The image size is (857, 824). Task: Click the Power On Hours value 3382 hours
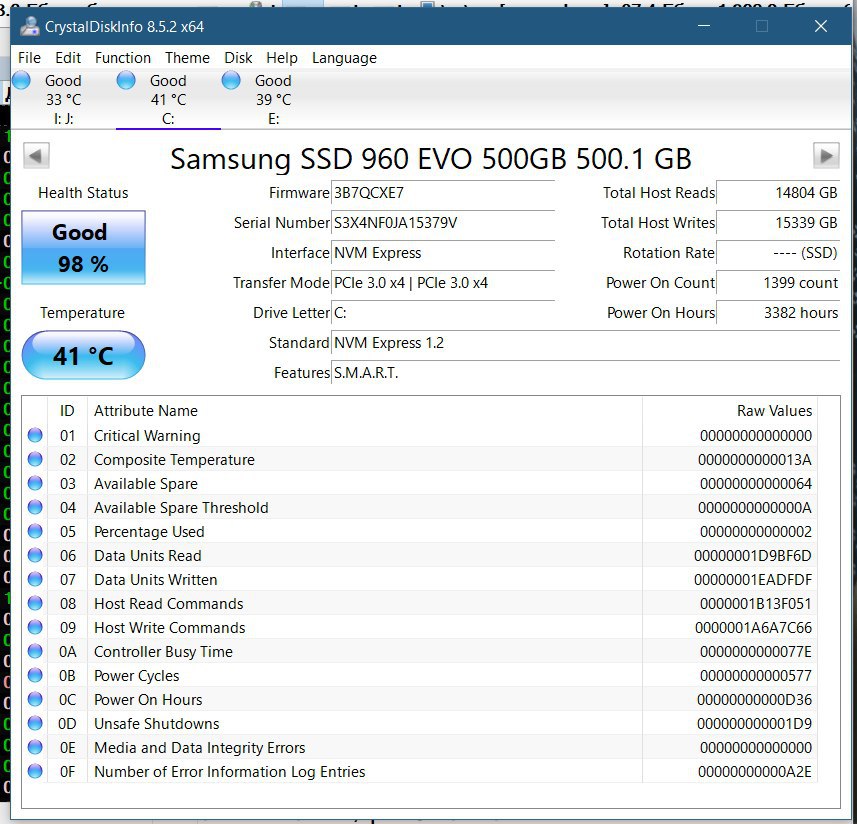pos(778,313)
